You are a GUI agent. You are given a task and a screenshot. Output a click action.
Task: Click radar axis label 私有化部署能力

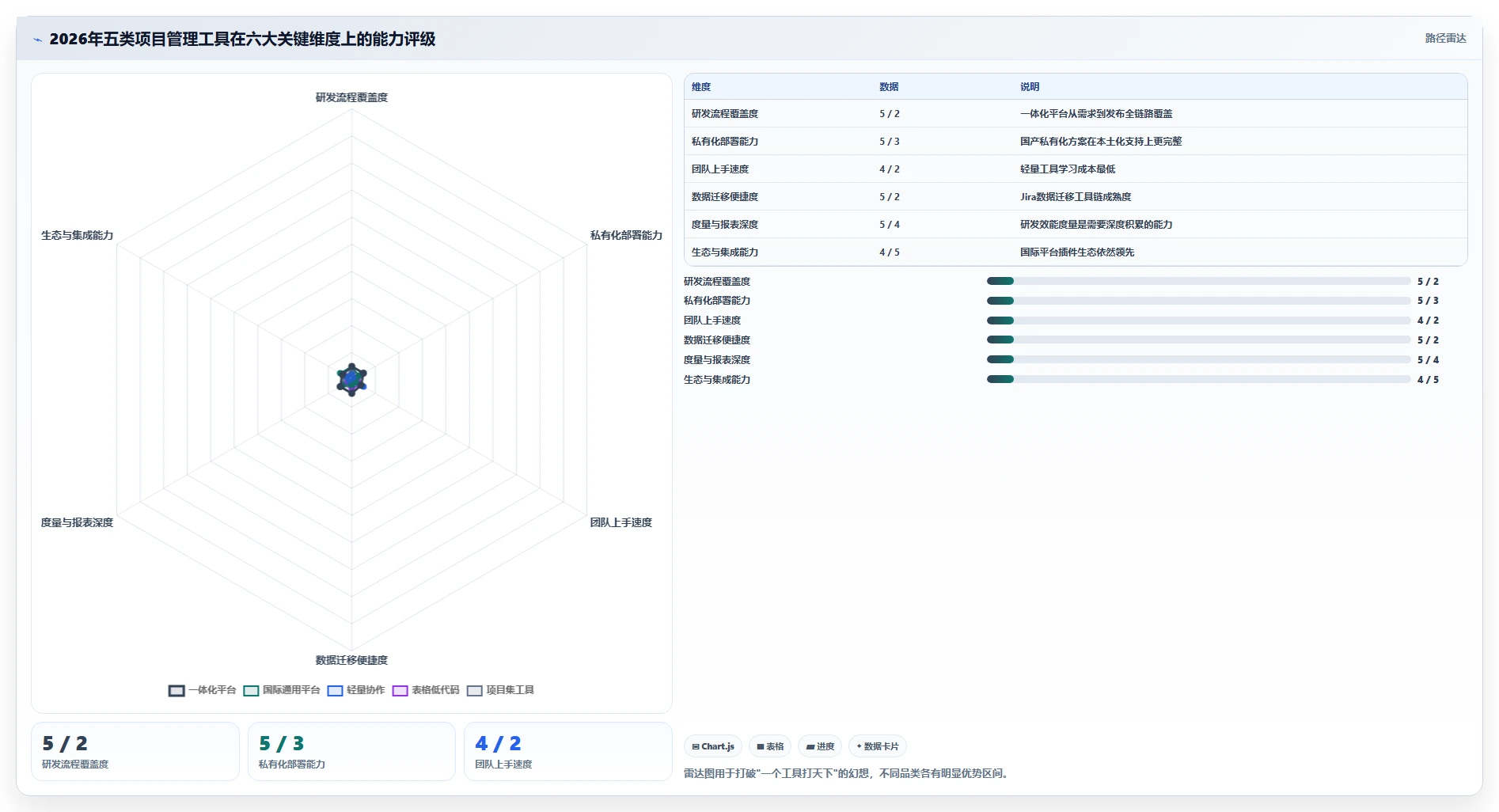(626, 235)
